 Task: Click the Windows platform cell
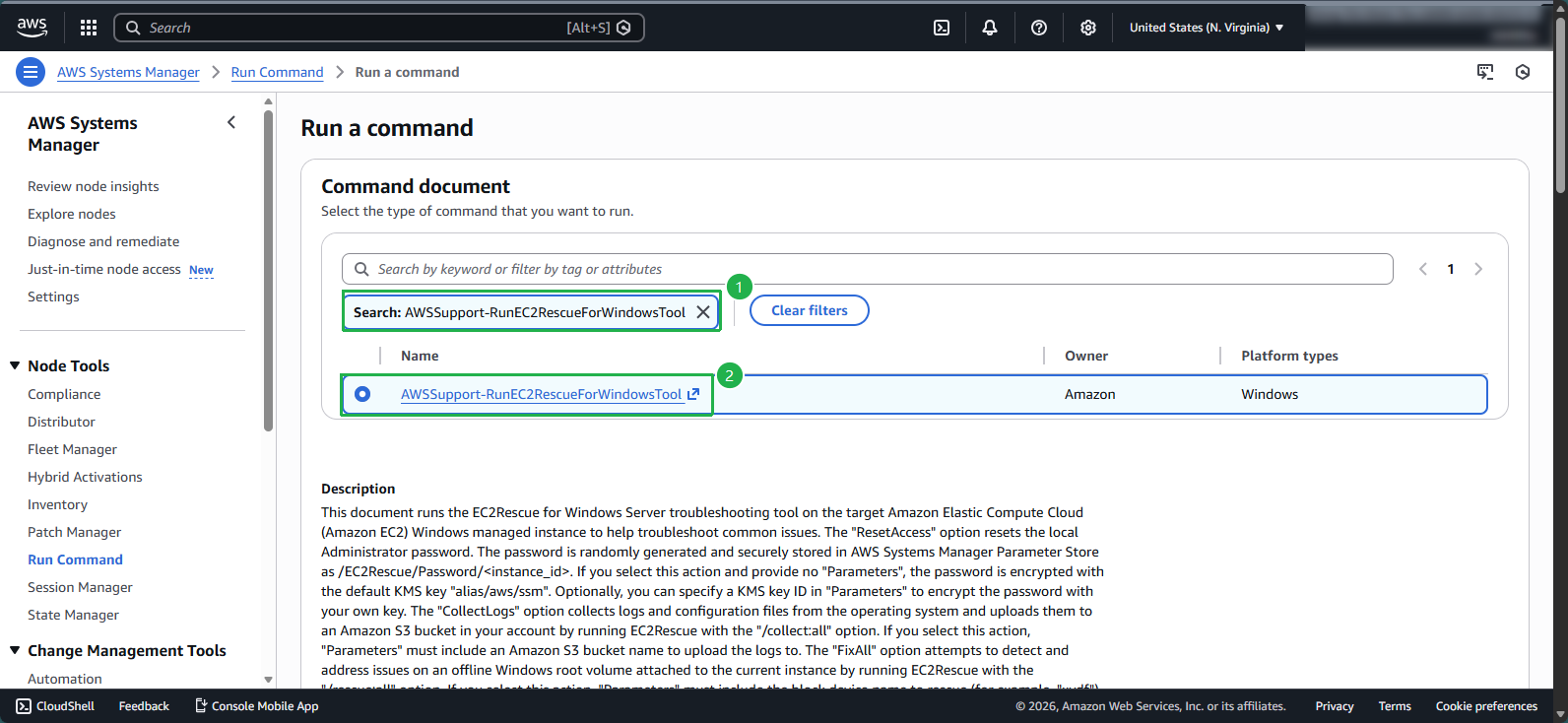tap(1270, 394)
